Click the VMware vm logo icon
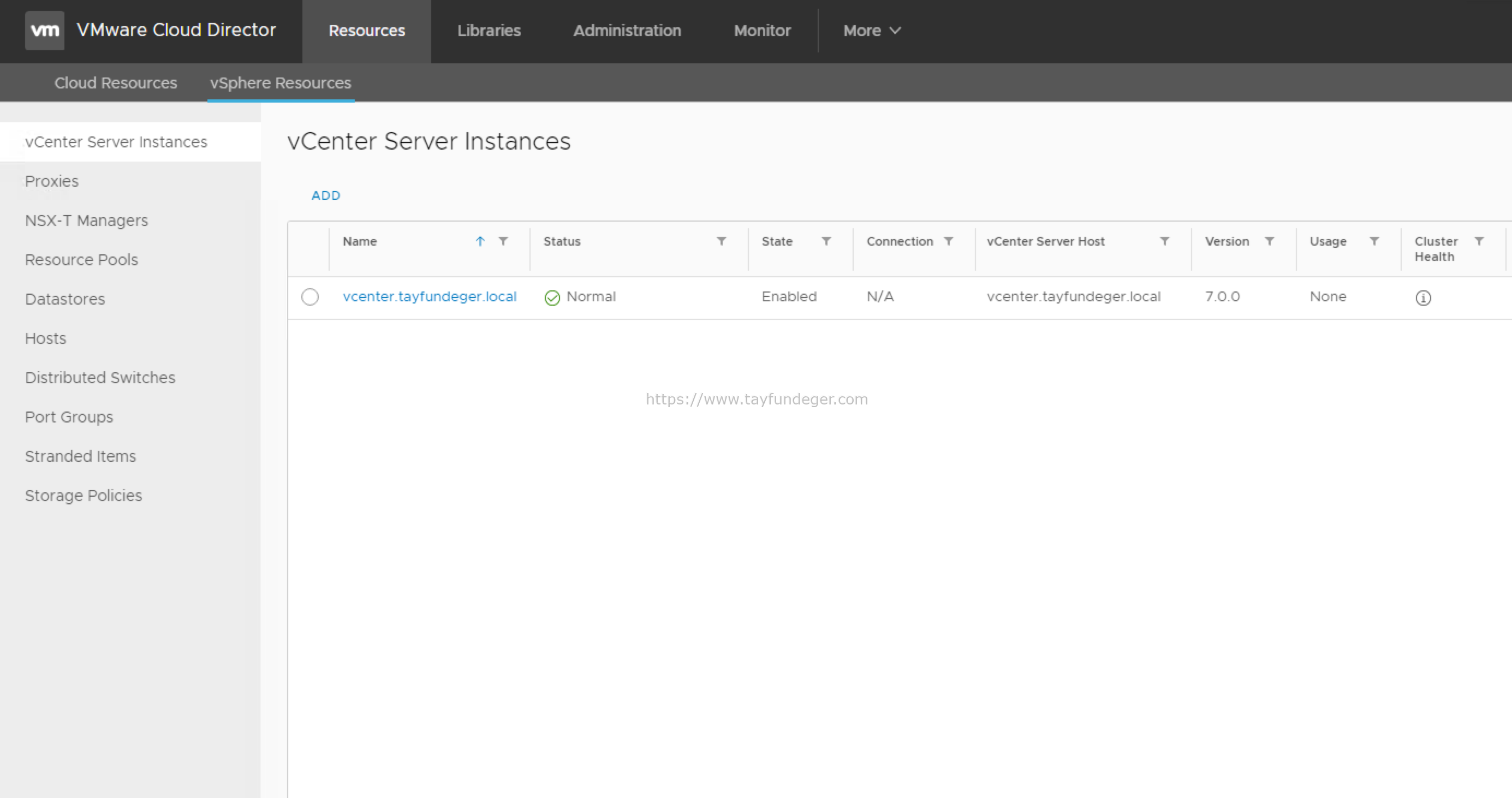The width and height of the screenshot is (1512, 798). [x=45, y=31]
